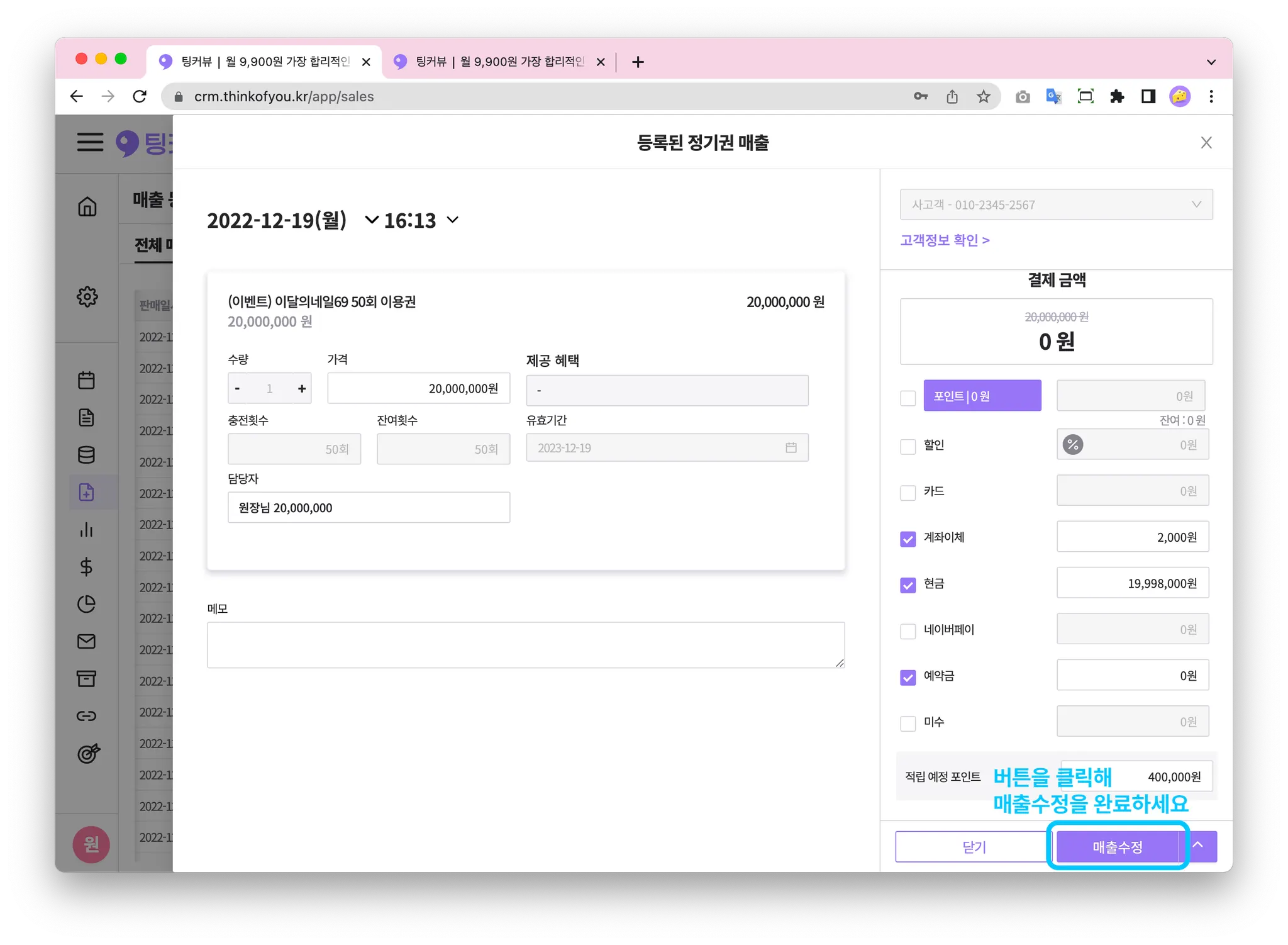
Task: Enable the 카드 payment checkbox
Action: click(x=908, y=493)
